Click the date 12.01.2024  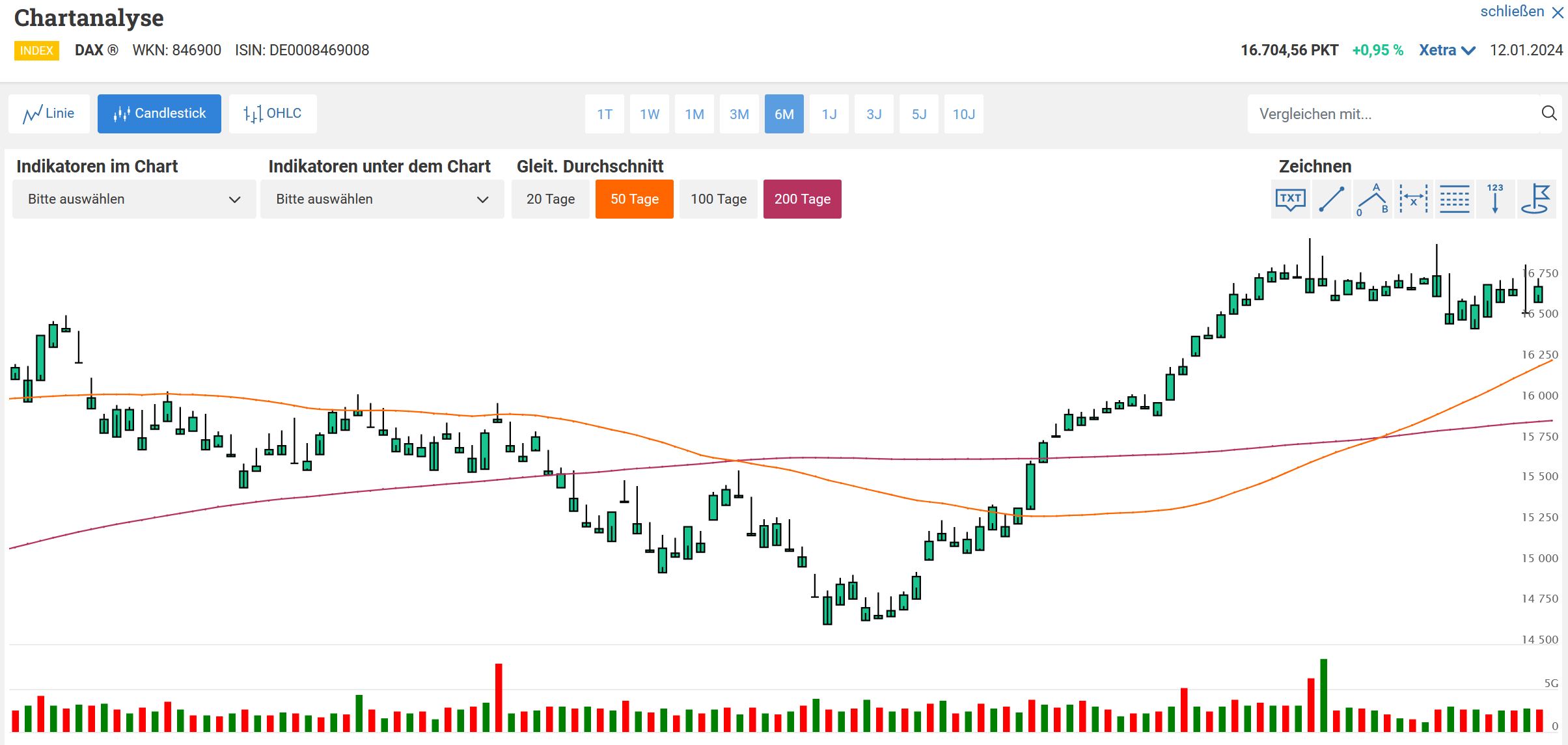(x=1526, y=50)
